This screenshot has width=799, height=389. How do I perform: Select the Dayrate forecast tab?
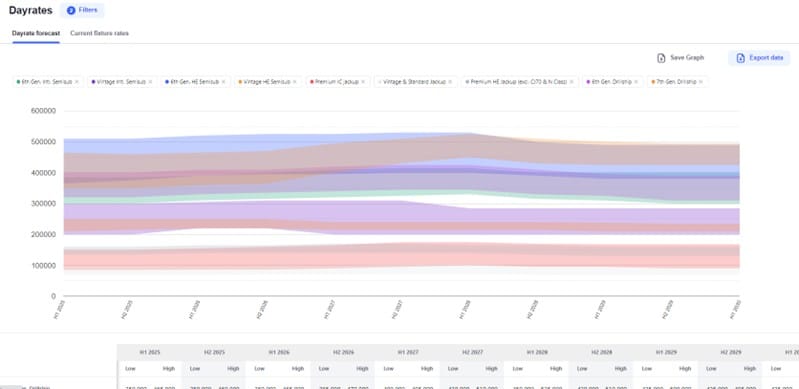(x=36, y=34)
